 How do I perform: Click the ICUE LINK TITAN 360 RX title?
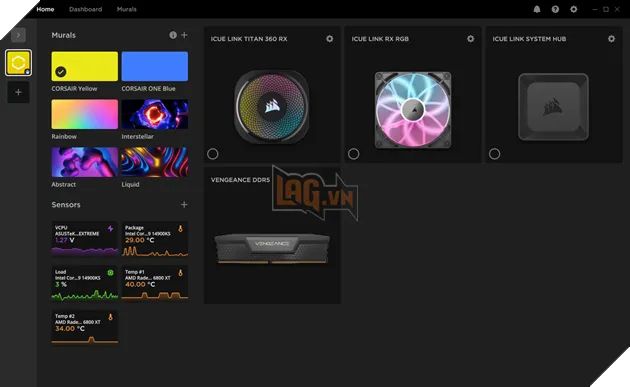point(249,39)
